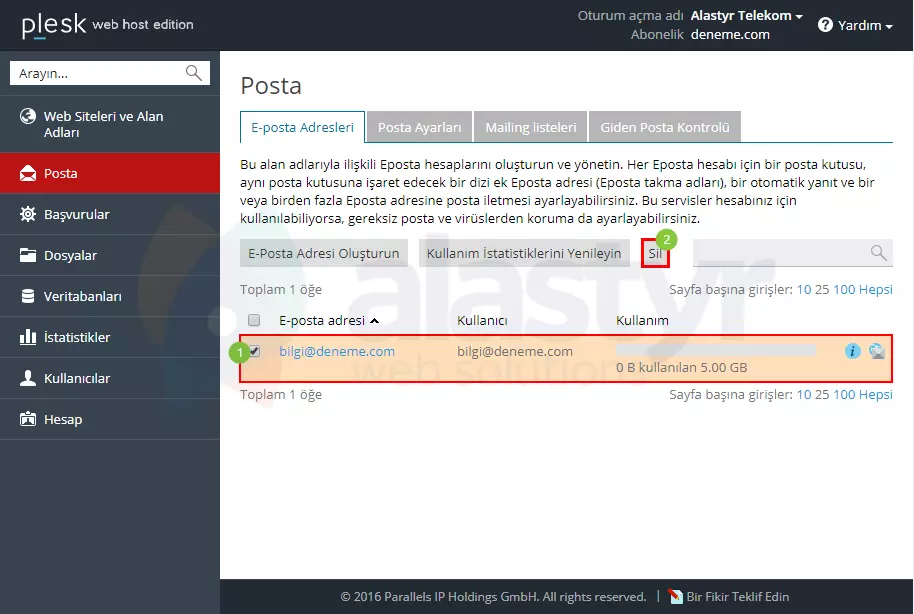914x614 pixels.
Task: Show all entries with bottom Hepsi link
Action: 876,394
